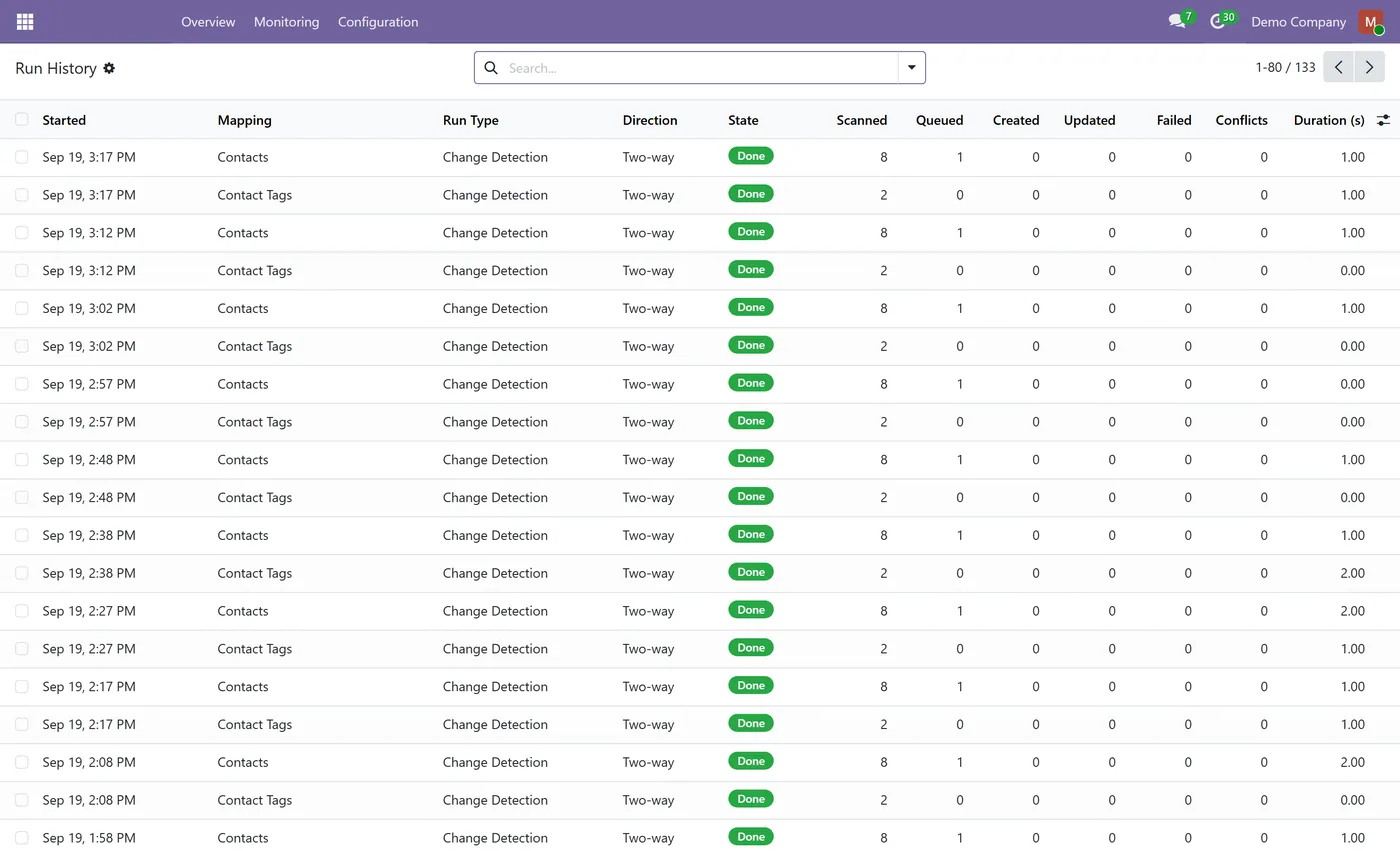Screen dimensions: 1400x851
Task: Click Contact Tags in the 2:17 PM row
Action: coord(255,724)
